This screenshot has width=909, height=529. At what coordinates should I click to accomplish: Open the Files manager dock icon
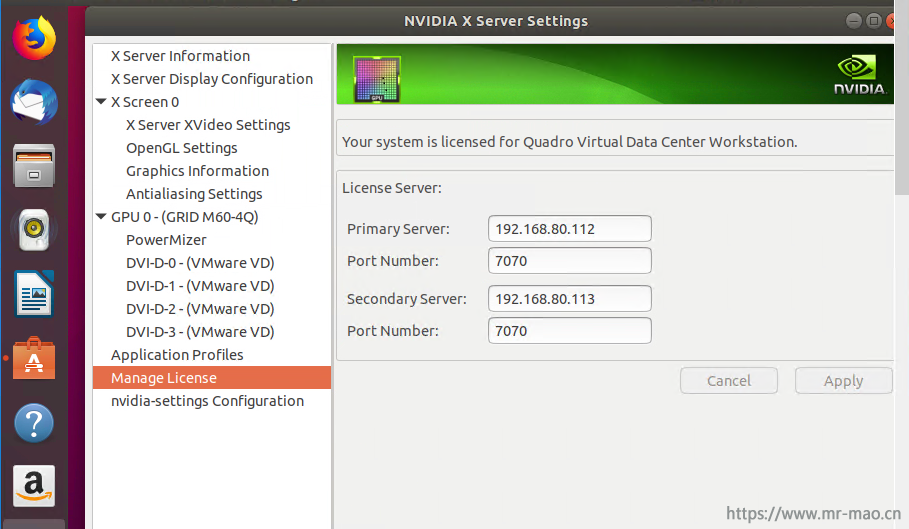[34, 166]
